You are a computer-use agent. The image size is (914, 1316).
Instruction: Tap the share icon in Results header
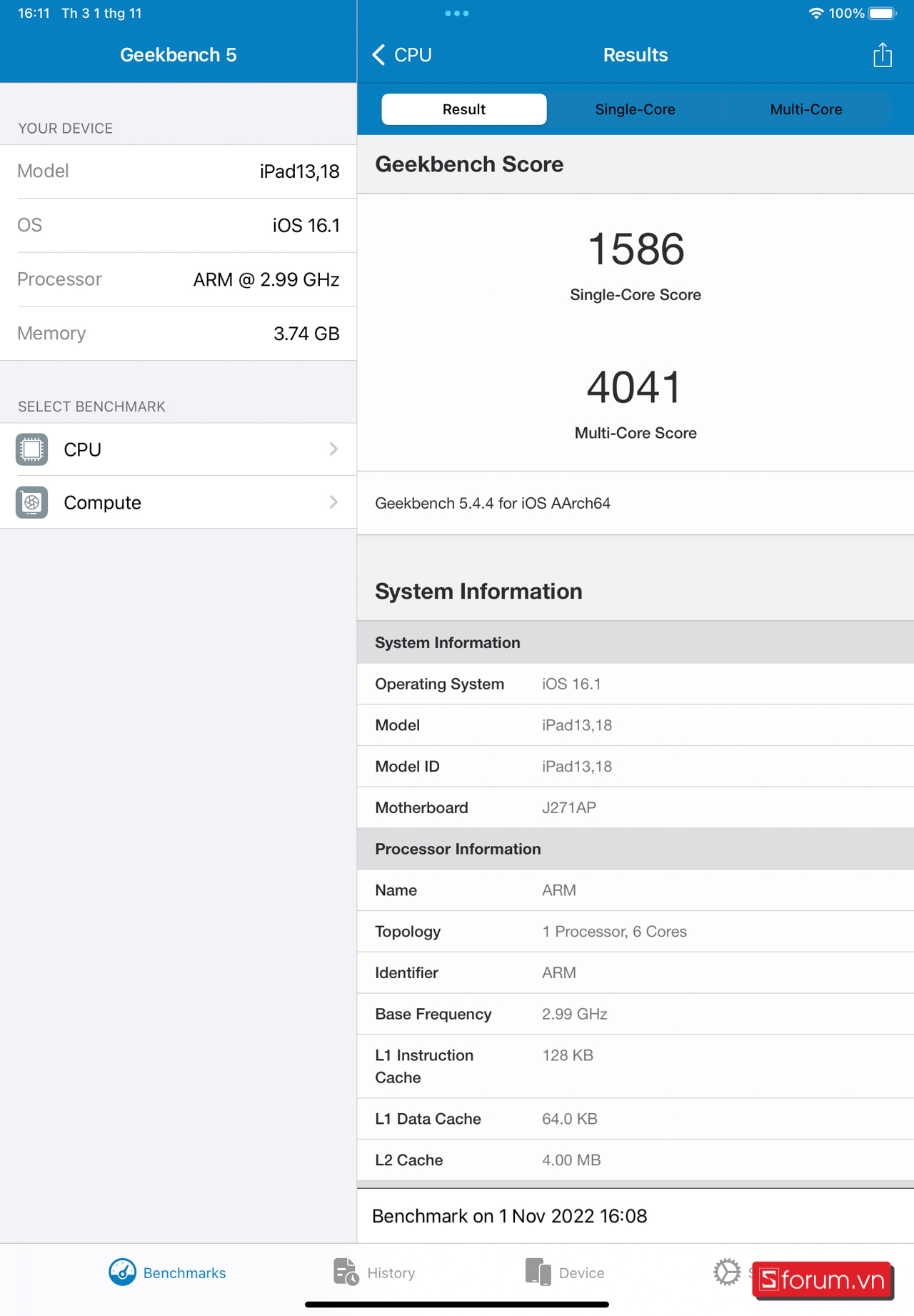coord(883,55)
